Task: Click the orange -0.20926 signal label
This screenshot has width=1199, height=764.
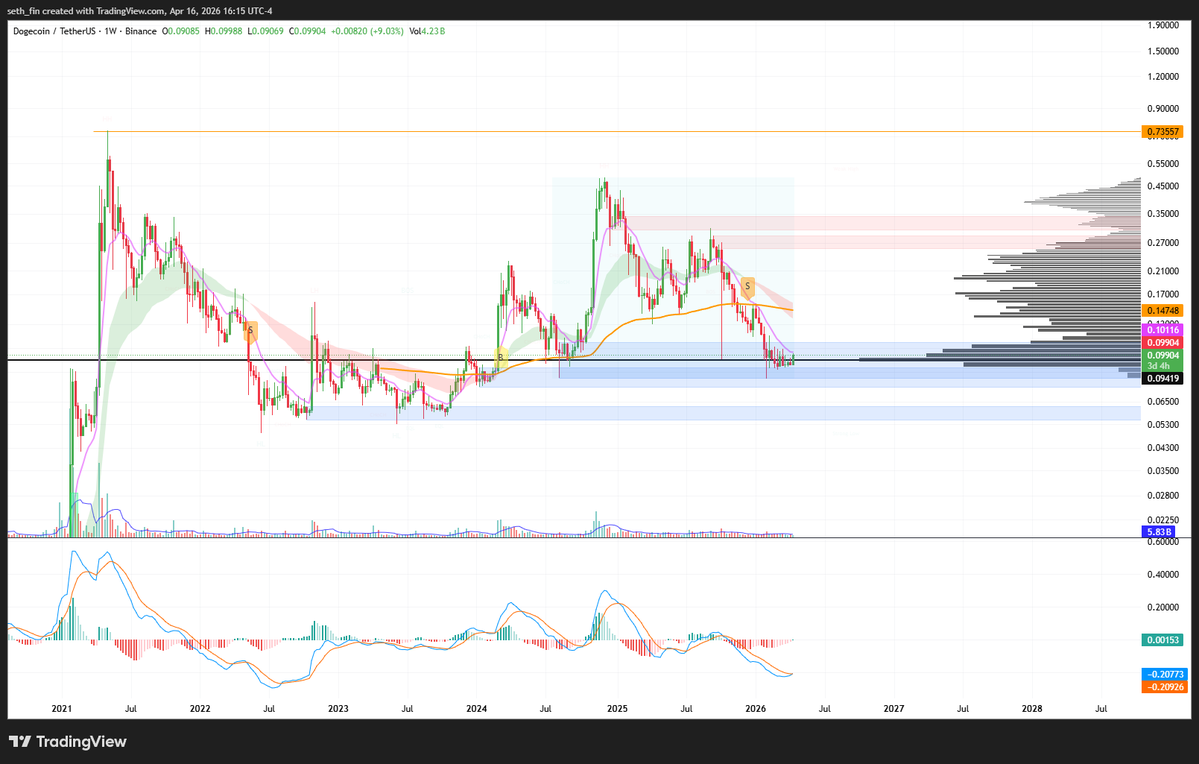Action: click(1164, 687)
